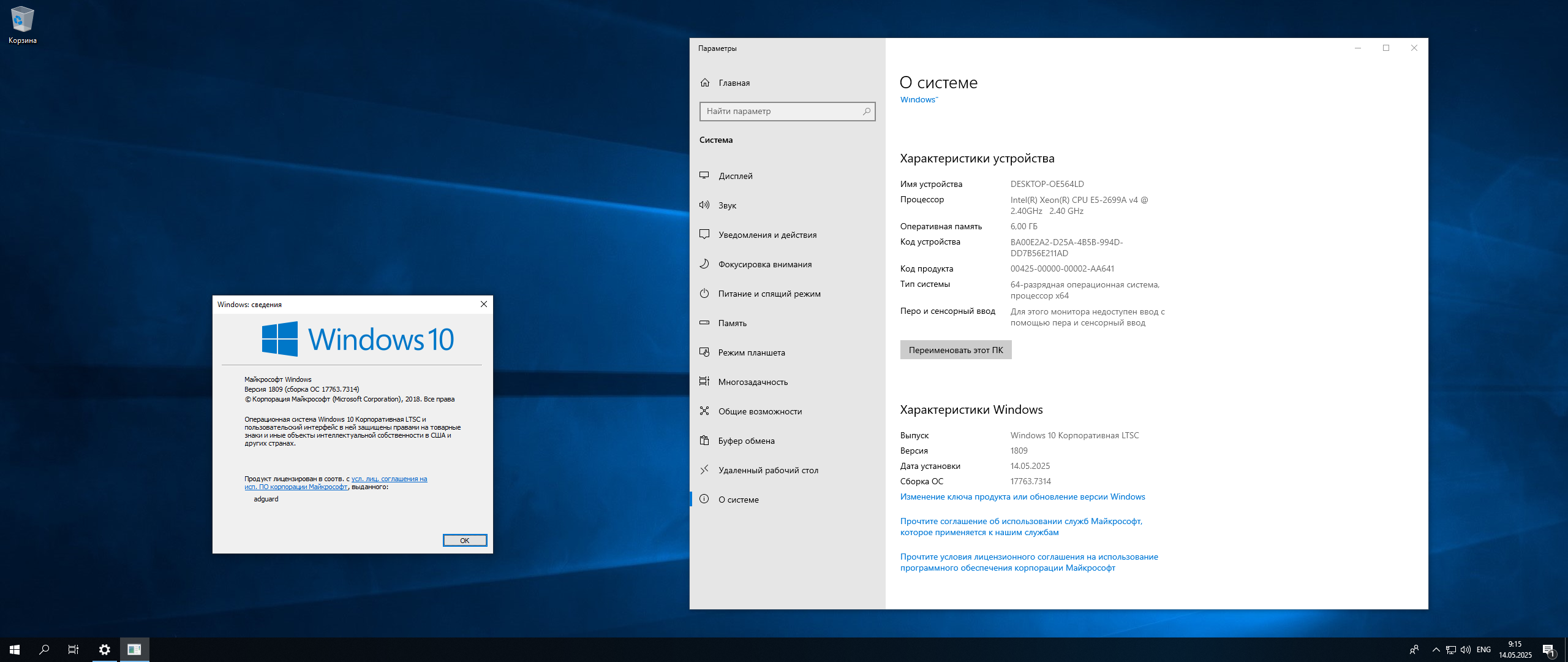Click the clipboard icon beside Буфер обмена
Viewport: 1568px width, 662px height.
(704, 440)
